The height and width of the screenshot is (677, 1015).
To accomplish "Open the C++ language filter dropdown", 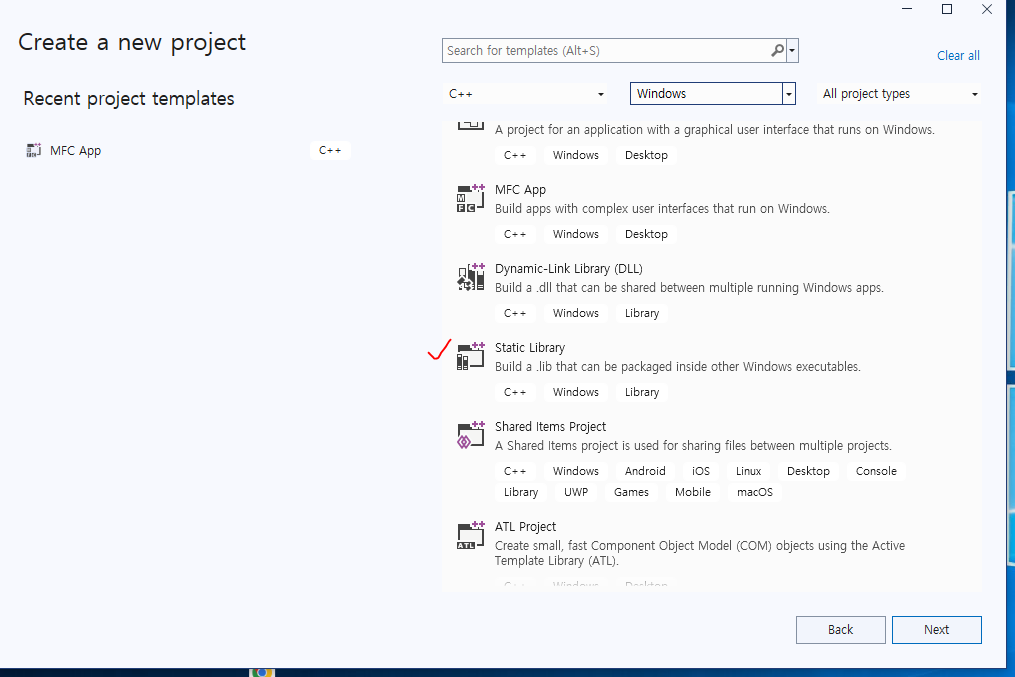I will (x=526, y=94).
